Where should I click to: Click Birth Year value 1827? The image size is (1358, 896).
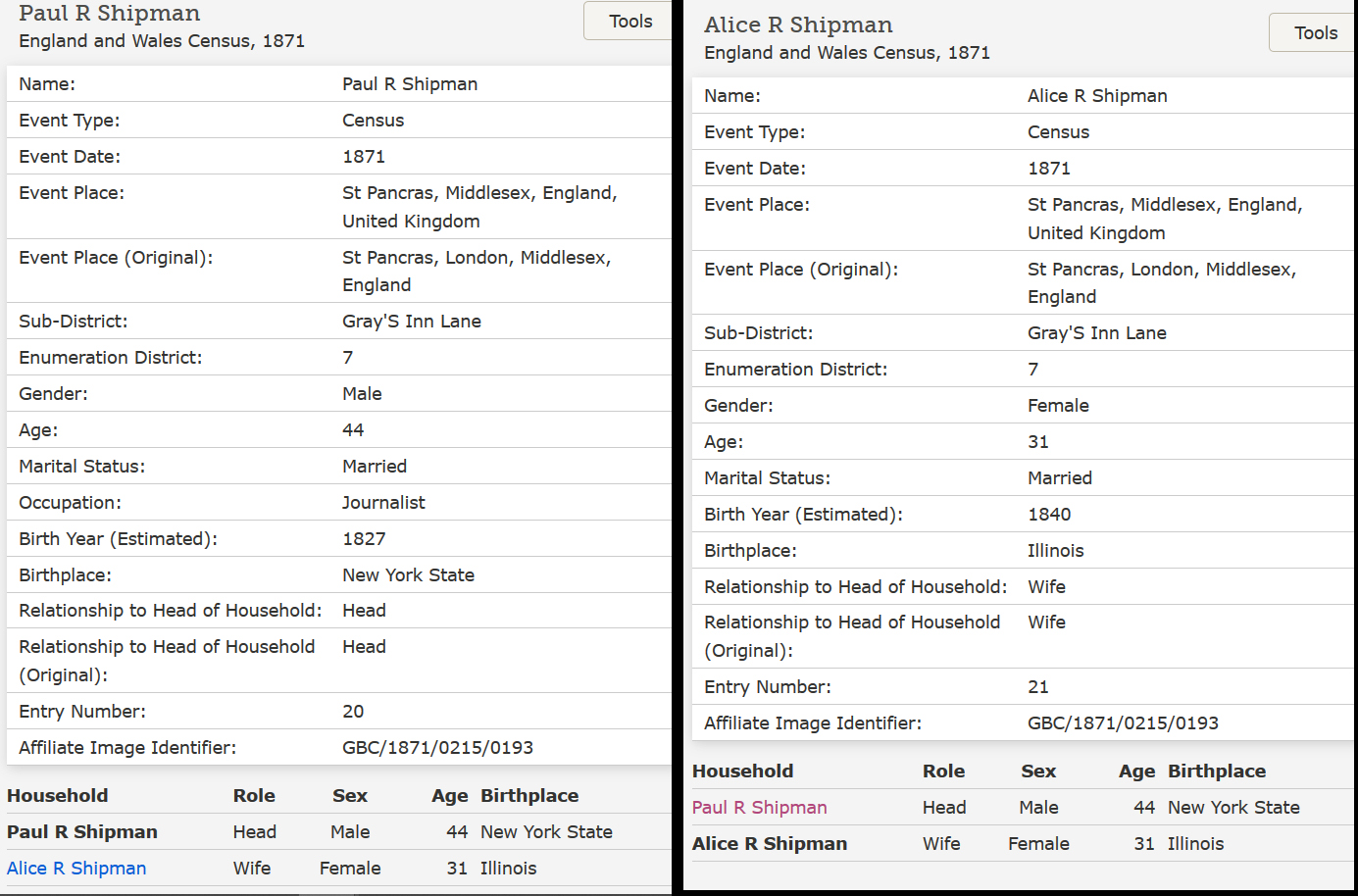coord(364,539)
